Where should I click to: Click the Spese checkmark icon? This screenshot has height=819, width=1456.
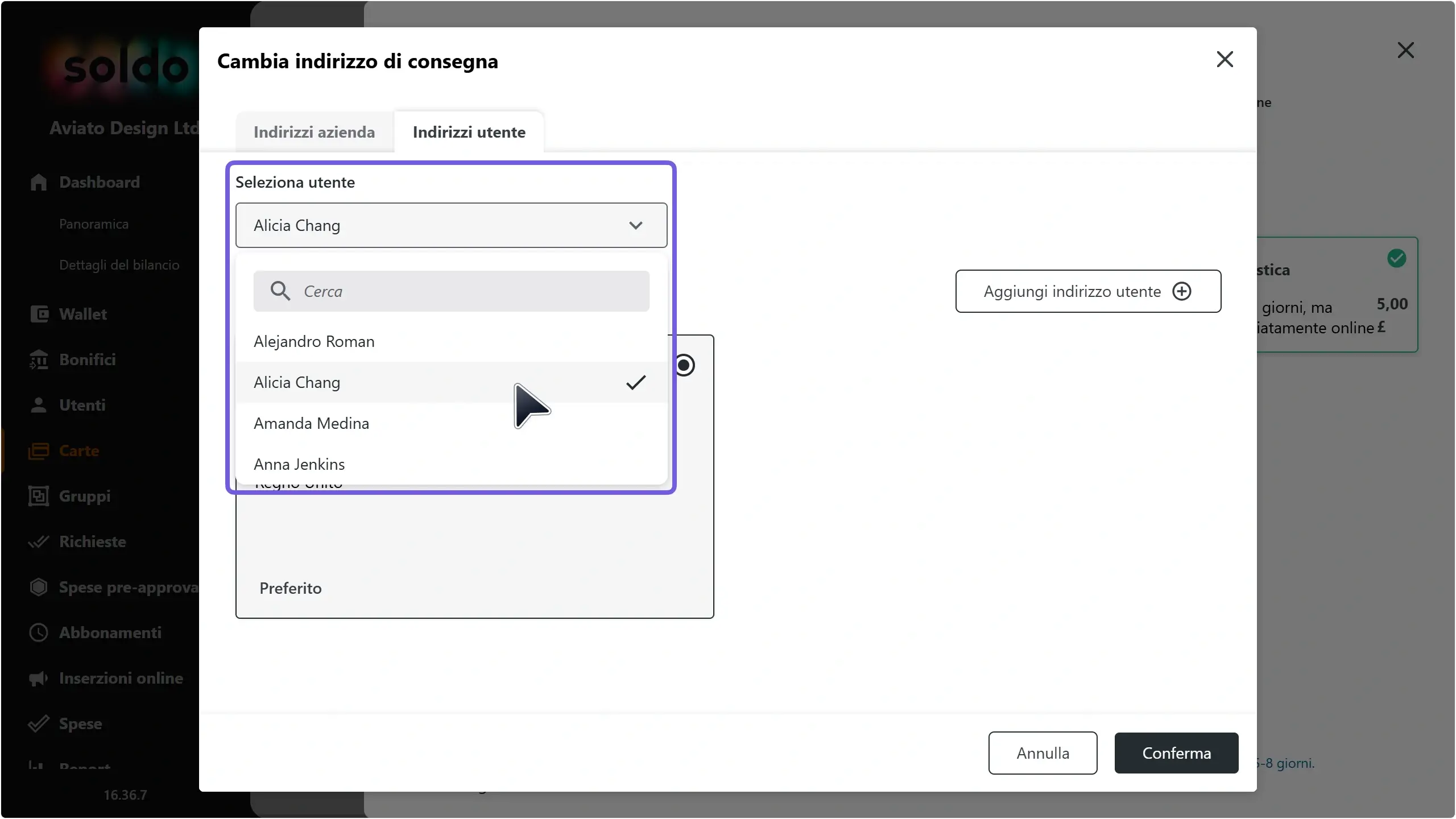pyautogui.click(x=39, y=723)
